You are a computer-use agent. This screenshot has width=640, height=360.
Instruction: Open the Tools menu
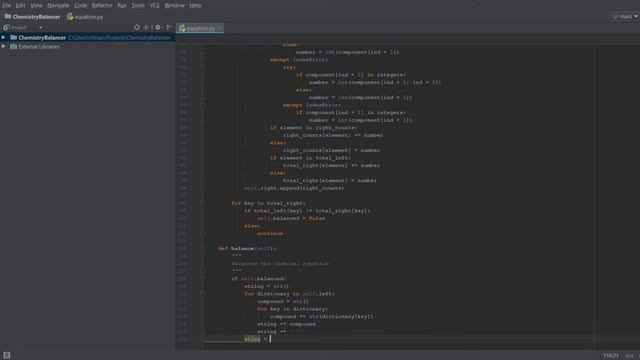[x=138, y=5]
